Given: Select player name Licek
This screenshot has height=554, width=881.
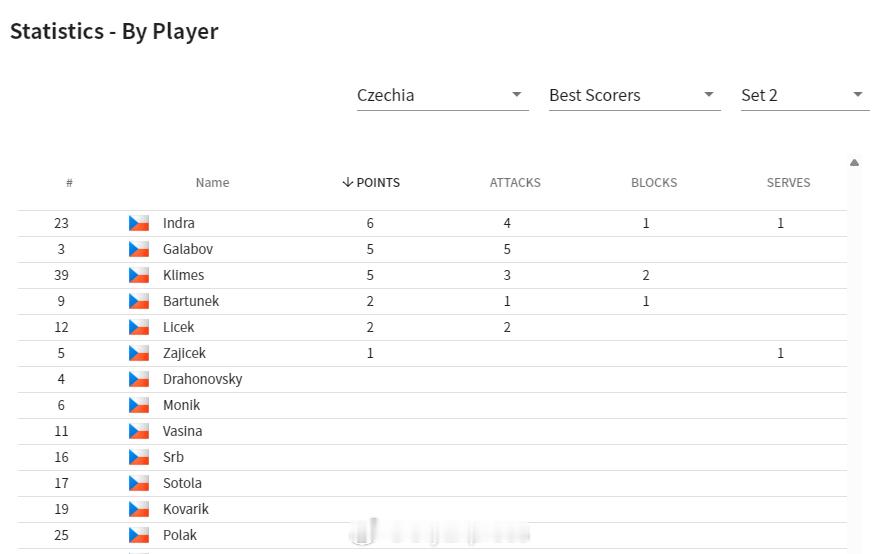Looking at the screenshot, I should point(179,328).
